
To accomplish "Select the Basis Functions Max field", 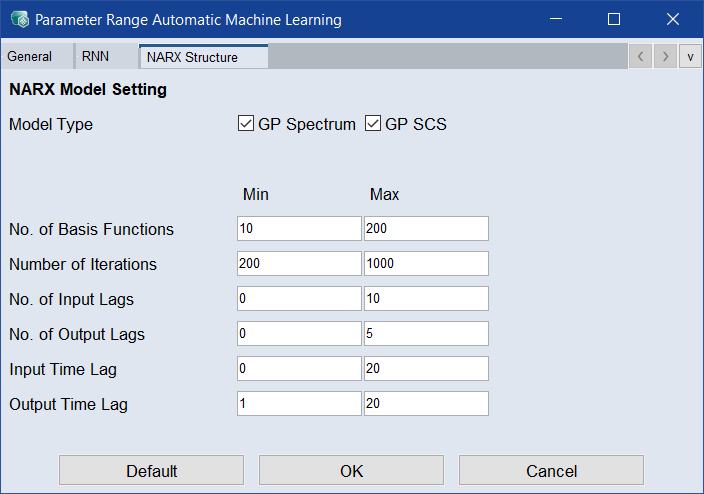I will tap(426, 228).
